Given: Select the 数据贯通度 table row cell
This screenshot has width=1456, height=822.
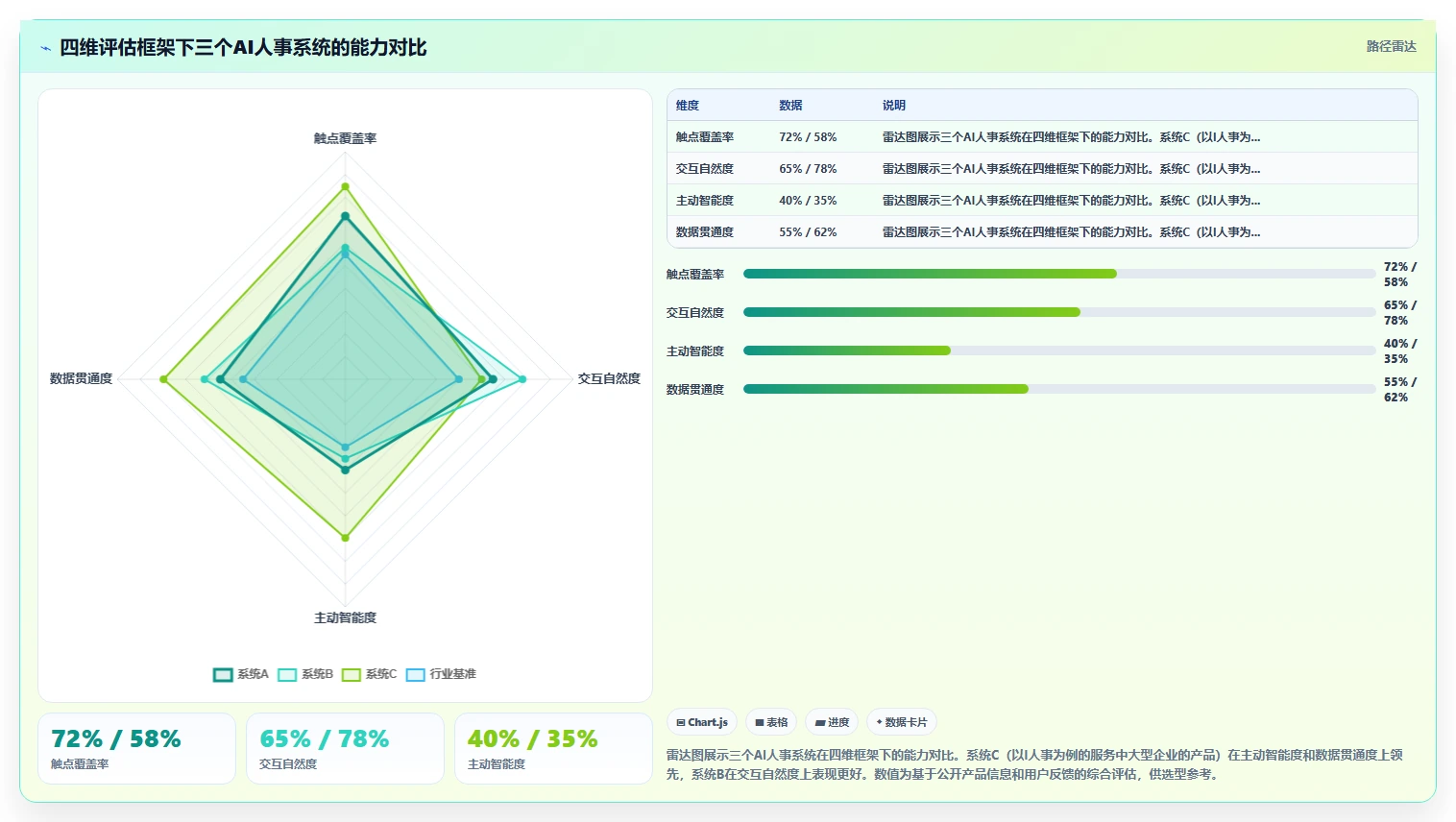Looking at the screenshot, I should click(x=705, y=232).
